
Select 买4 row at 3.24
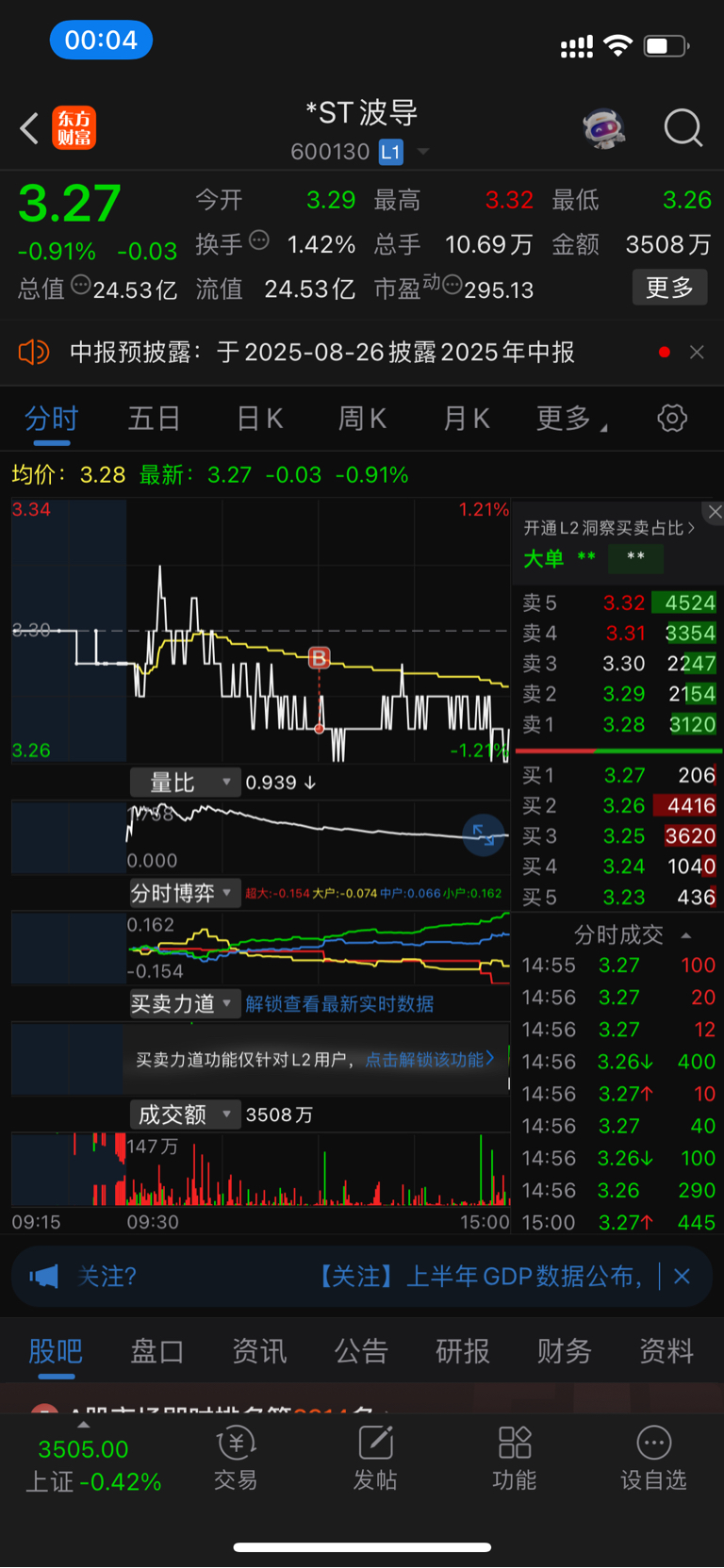(x=618, y=867)
